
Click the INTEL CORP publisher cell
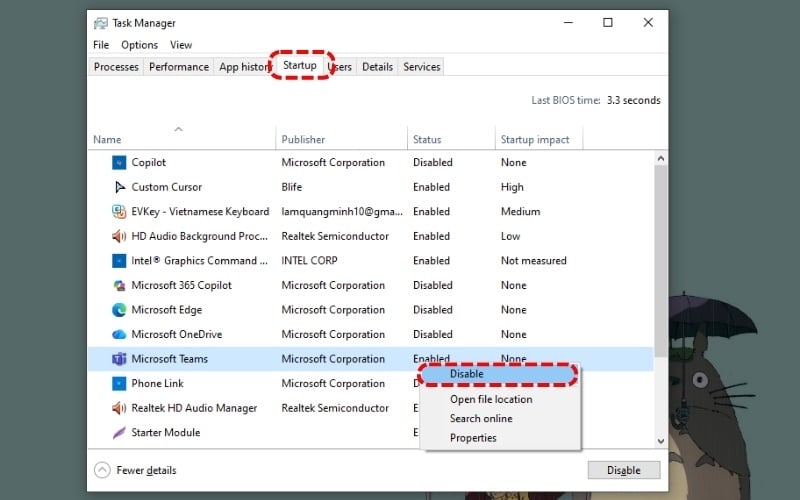point(309,261)
